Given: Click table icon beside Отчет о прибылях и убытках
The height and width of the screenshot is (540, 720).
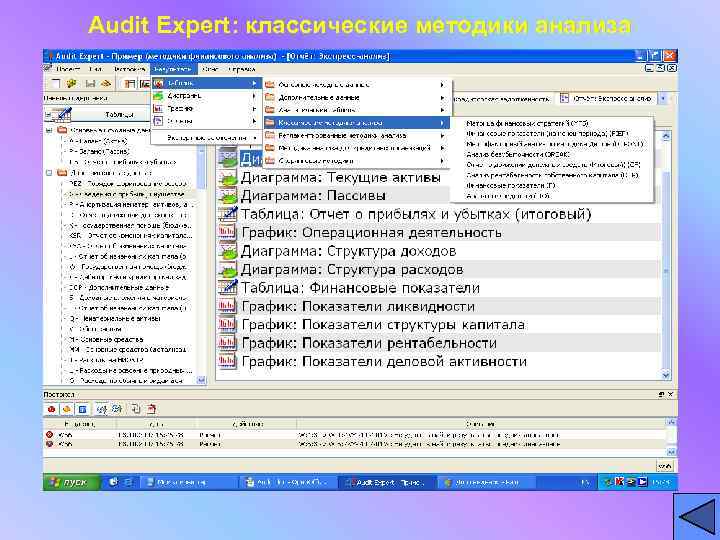Looking at the screenshot, I should (228, 214).
